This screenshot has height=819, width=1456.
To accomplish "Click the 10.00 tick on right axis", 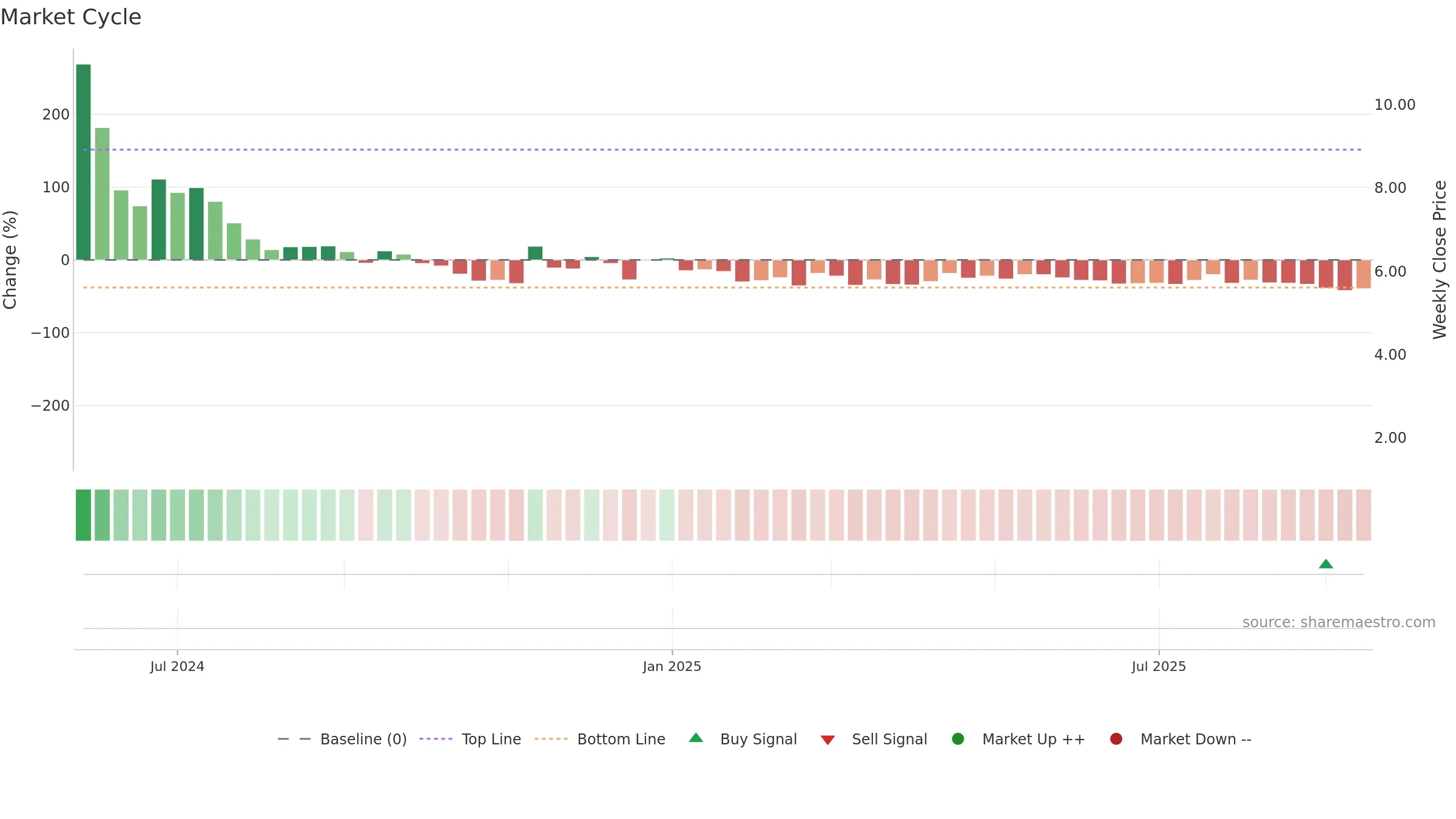I will [1395, 105].
